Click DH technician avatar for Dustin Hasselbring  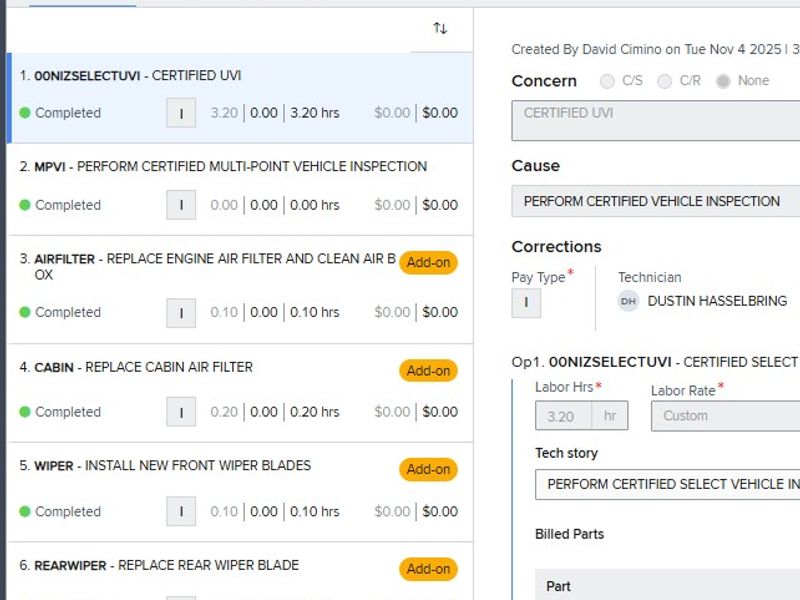coord(628,301)
